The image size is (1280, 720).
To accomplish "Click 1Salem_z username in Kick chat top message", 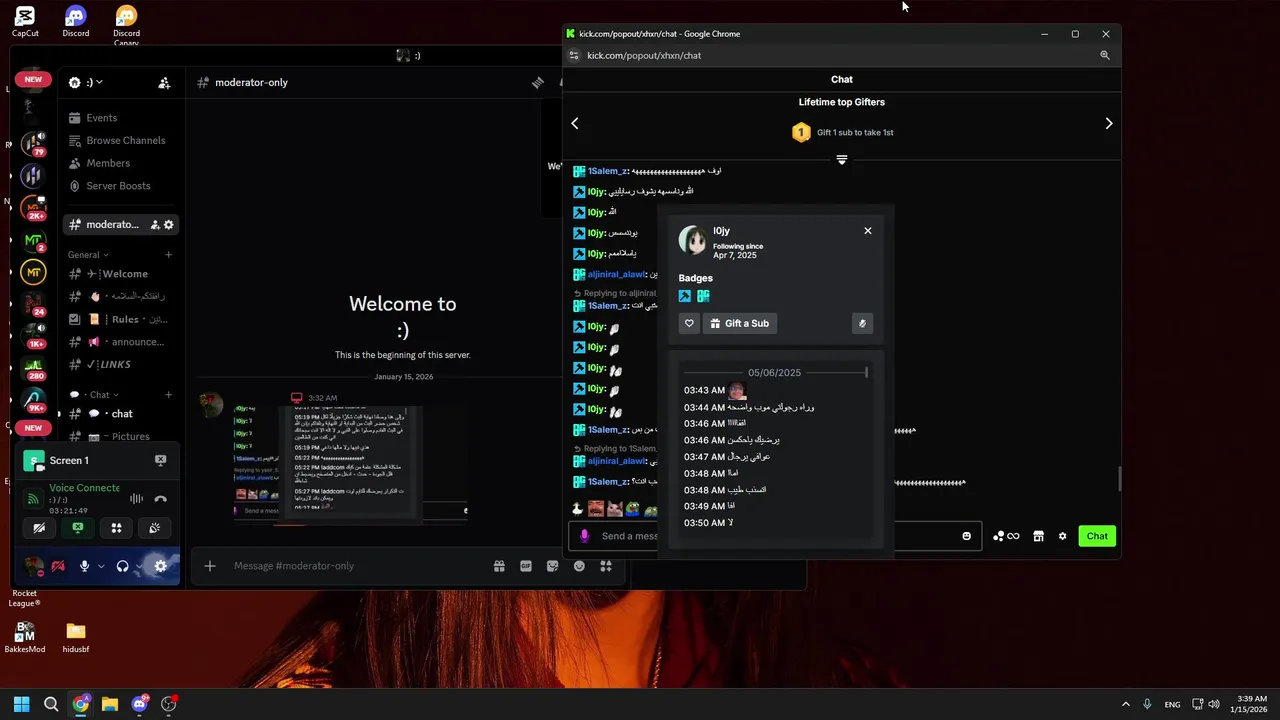I will 607,171.
